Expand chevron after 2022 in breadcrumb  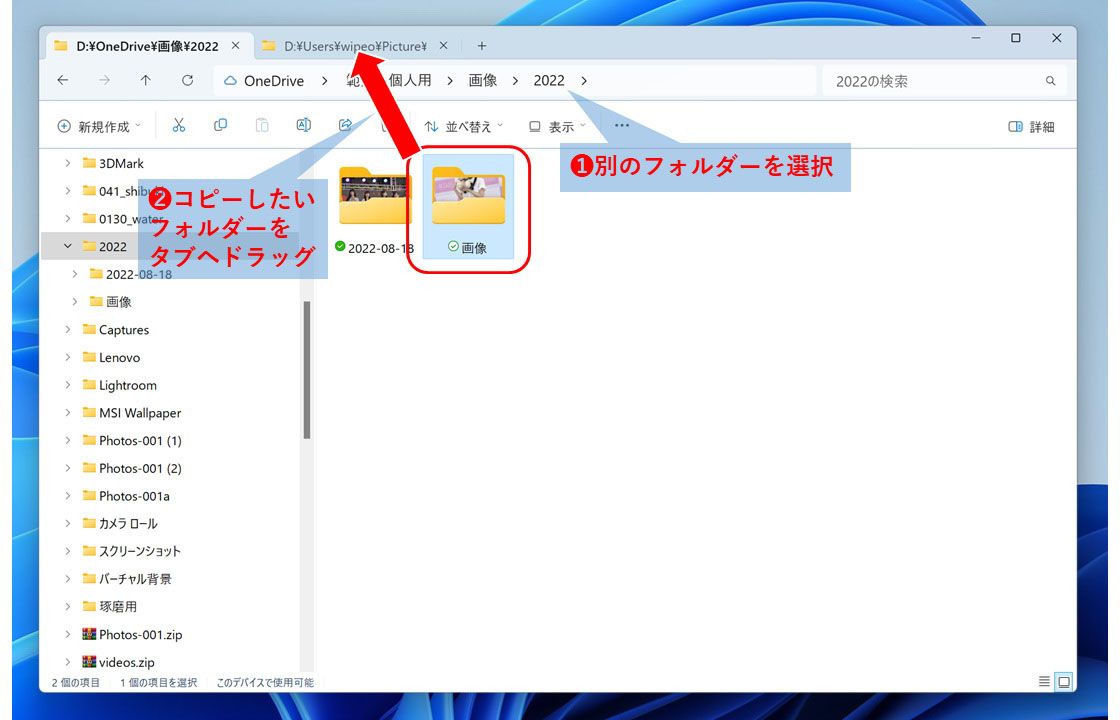point(584,81)
